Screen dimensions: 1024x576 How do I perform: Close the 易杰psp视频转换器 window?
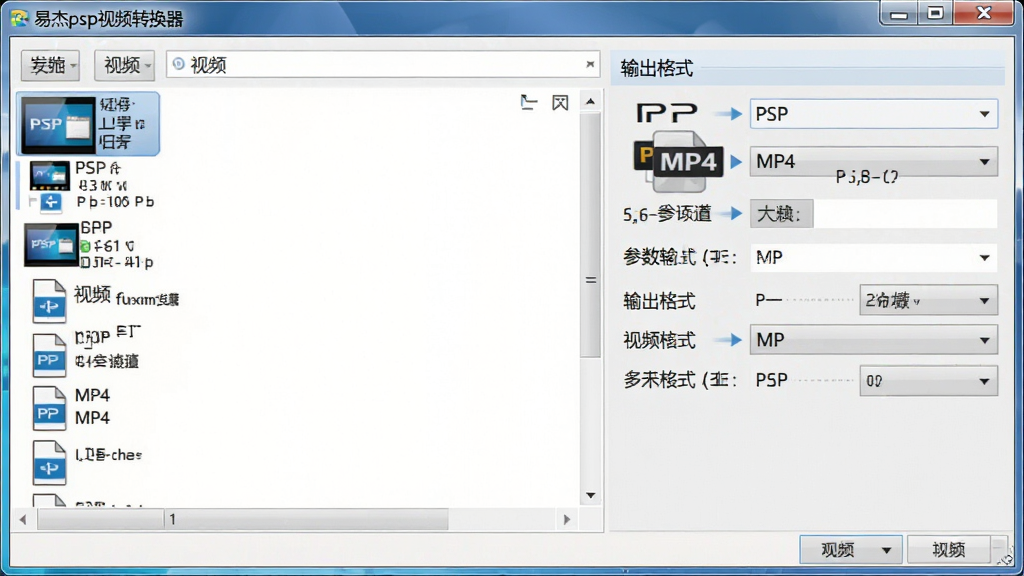click(x=984, y=14)
